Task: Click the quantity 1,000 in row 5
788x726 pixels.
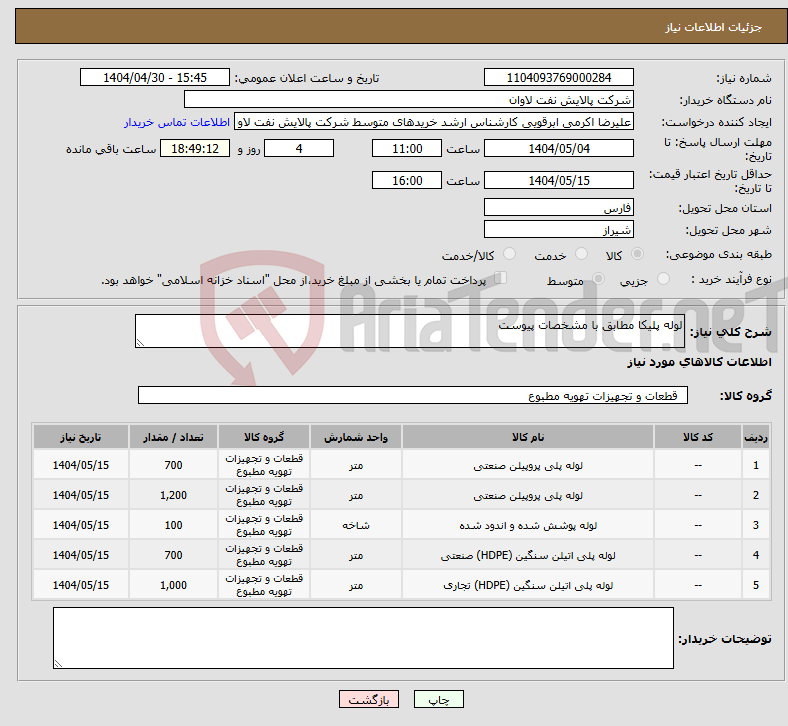Action: point(173,585)
